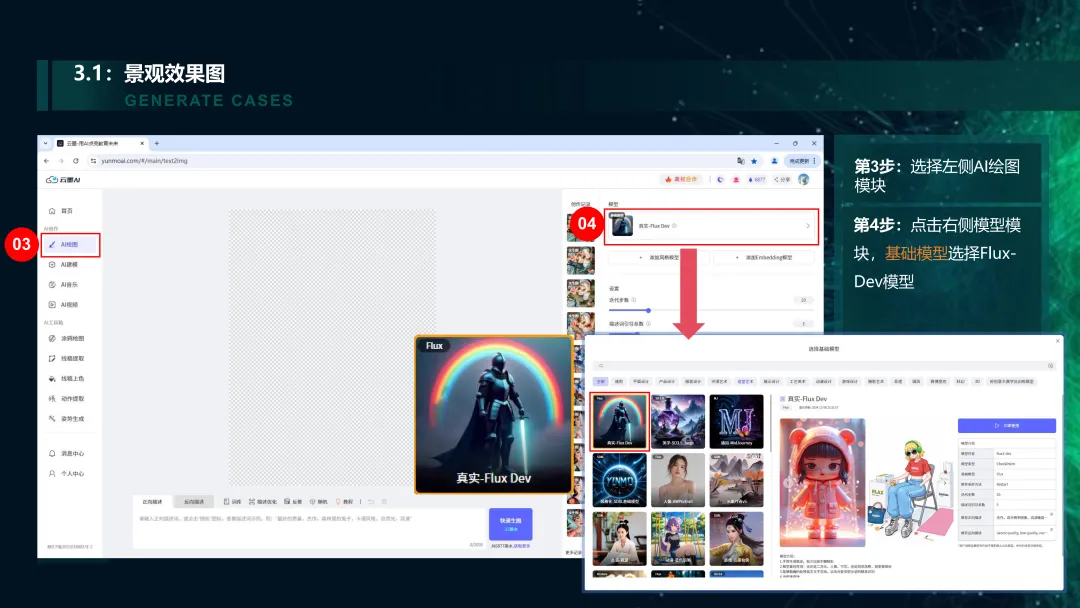Select the 涂鸦绘图 doodle tool icon

click(x=52, y=338)
